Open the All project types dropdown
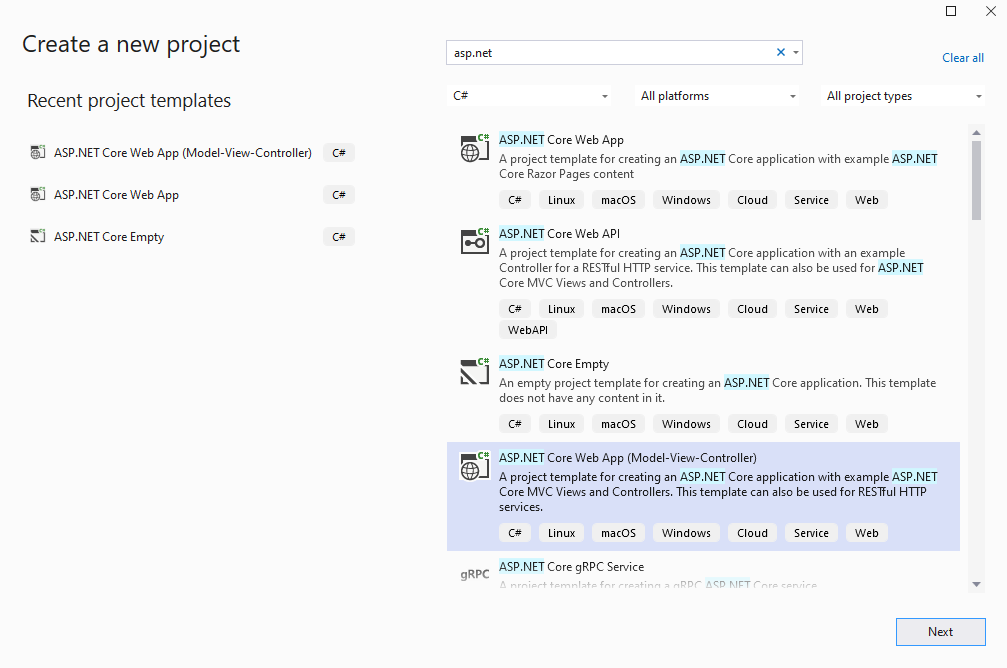Viewport: 1007px width, 668px height. click(x=902, y=95)
